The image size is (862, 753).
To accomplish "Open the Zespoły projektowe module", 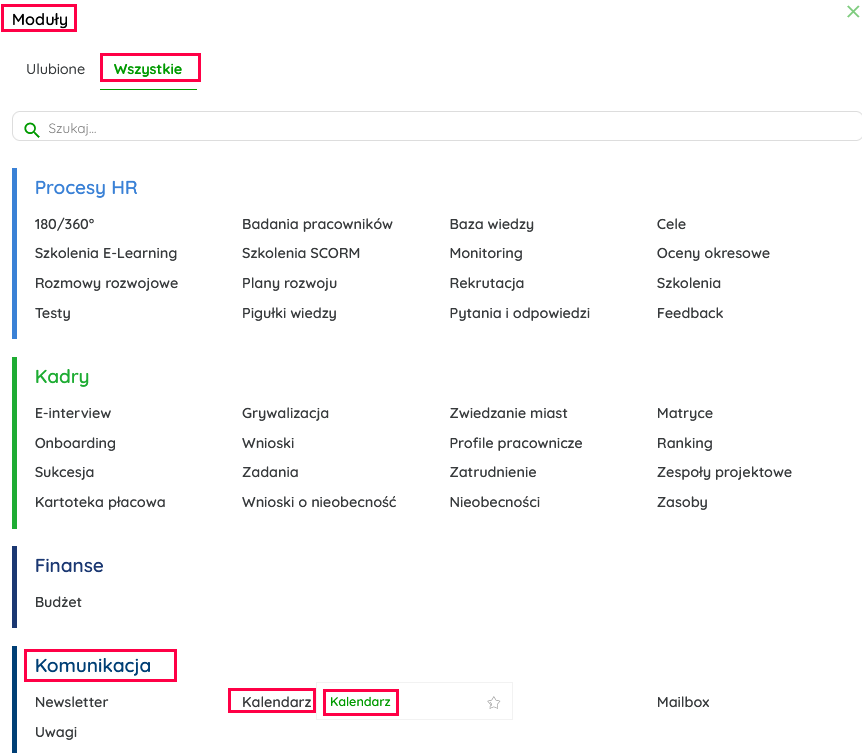I will click(724, 472).
